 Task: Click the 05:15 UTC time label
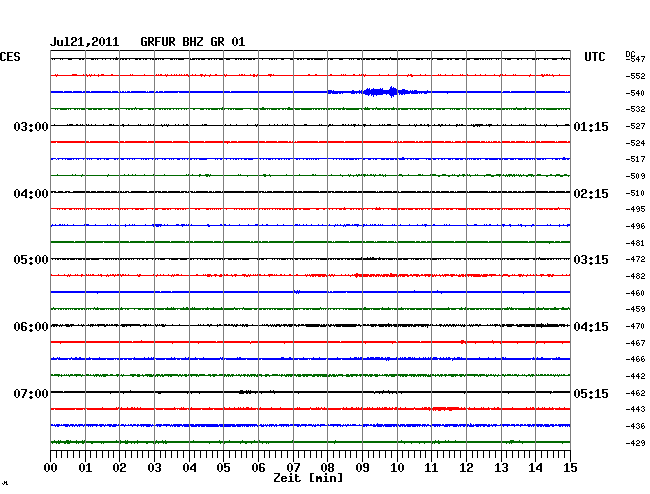(591, 393)
